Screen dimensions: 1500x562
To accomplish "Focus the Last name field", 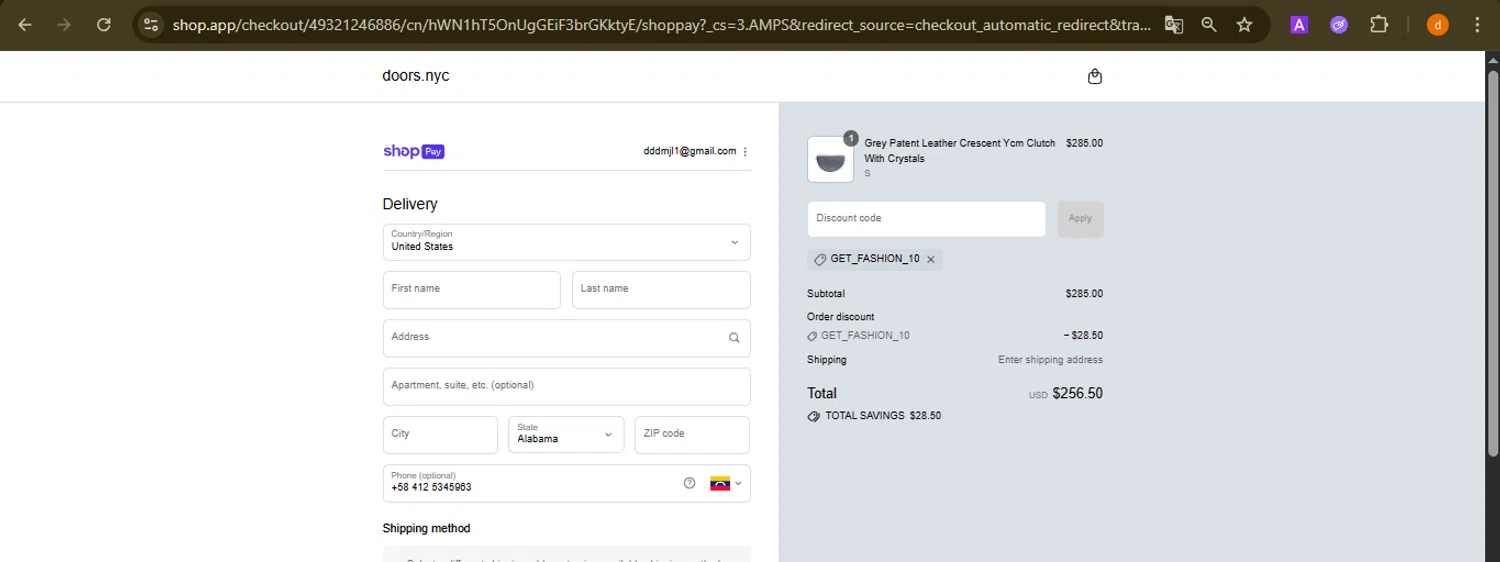I will [x=661, y=290].
